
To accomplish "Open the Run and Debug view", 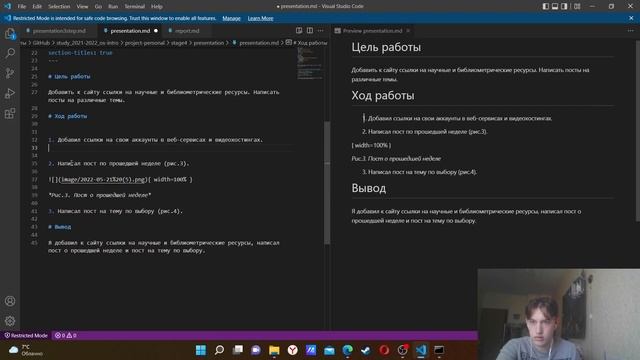I will 10,93.
